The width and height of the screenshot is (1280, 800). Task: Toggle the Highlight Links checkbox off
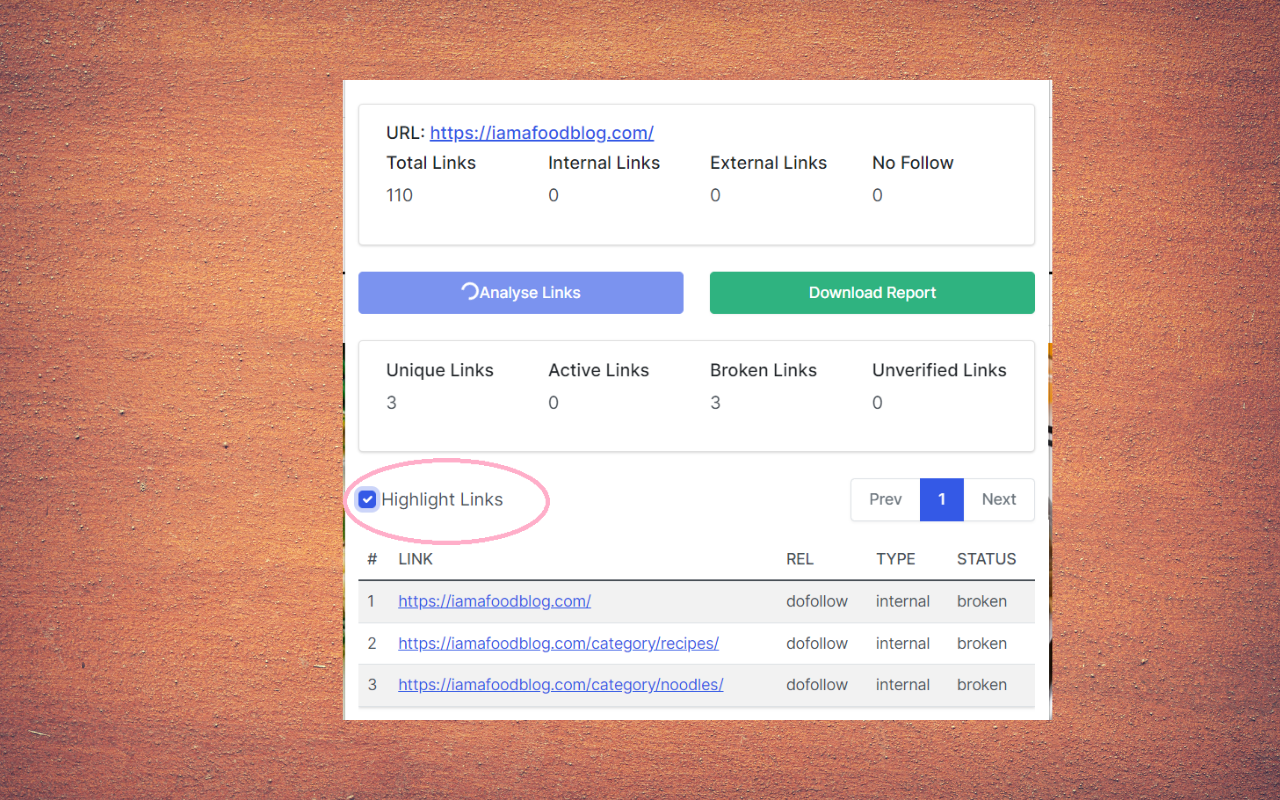(367, 499)
